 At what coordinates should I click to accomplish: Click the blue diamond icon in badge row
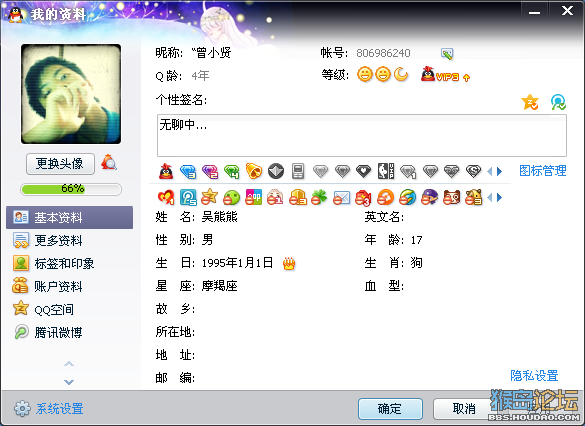coord(188,172)
